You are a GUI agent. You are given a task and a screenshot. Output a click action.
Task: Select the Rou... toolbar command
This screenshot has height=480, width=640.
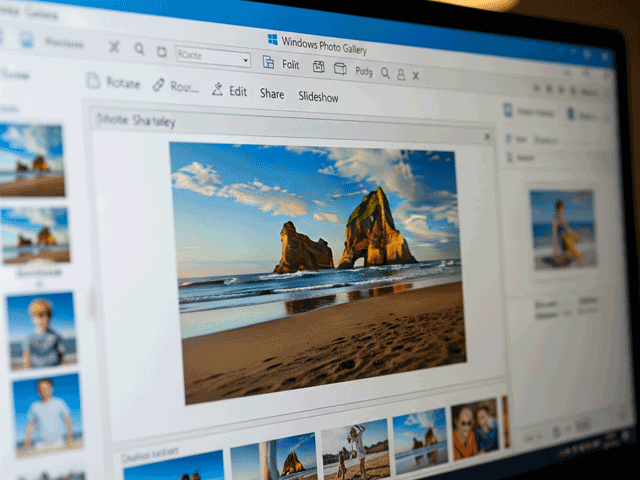(184, 87)
